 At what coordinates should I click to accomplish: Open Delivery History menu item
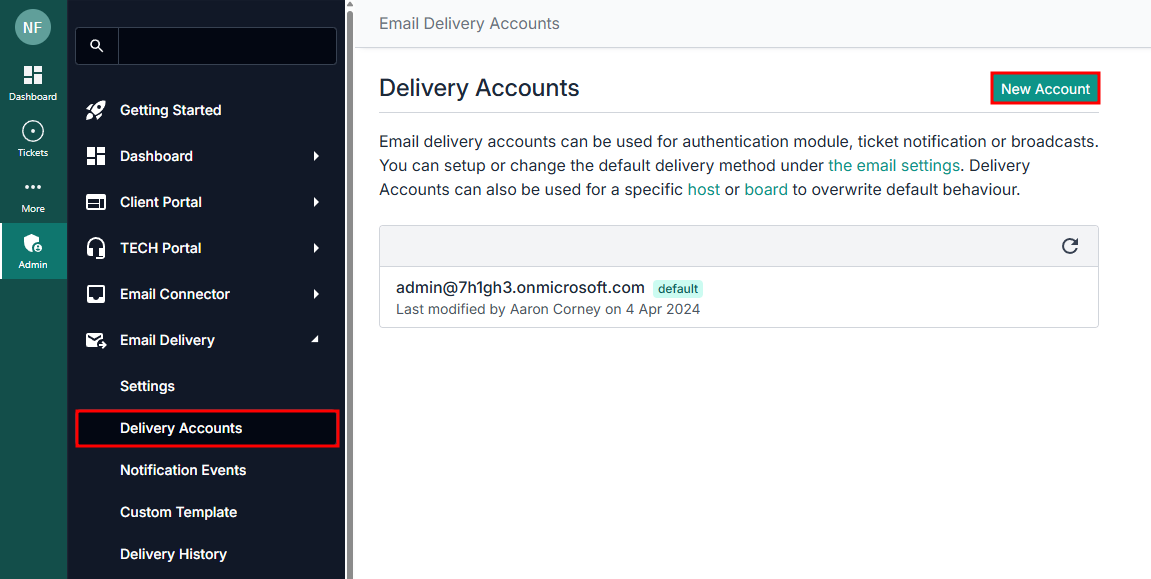point(173,554)
